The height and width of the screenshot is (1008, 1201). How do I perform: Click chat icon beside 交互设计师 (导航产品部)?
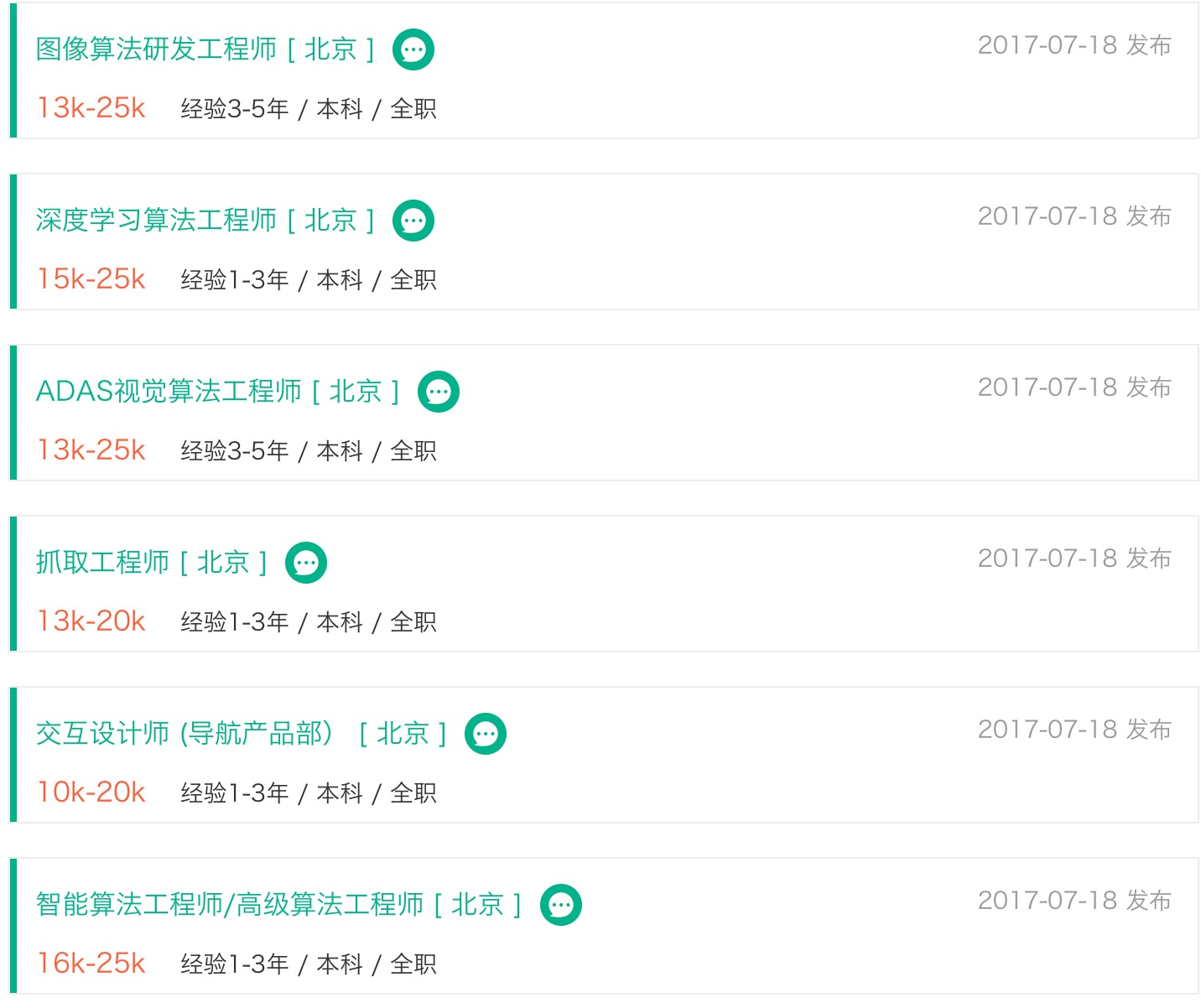click(x=486, y=735)
